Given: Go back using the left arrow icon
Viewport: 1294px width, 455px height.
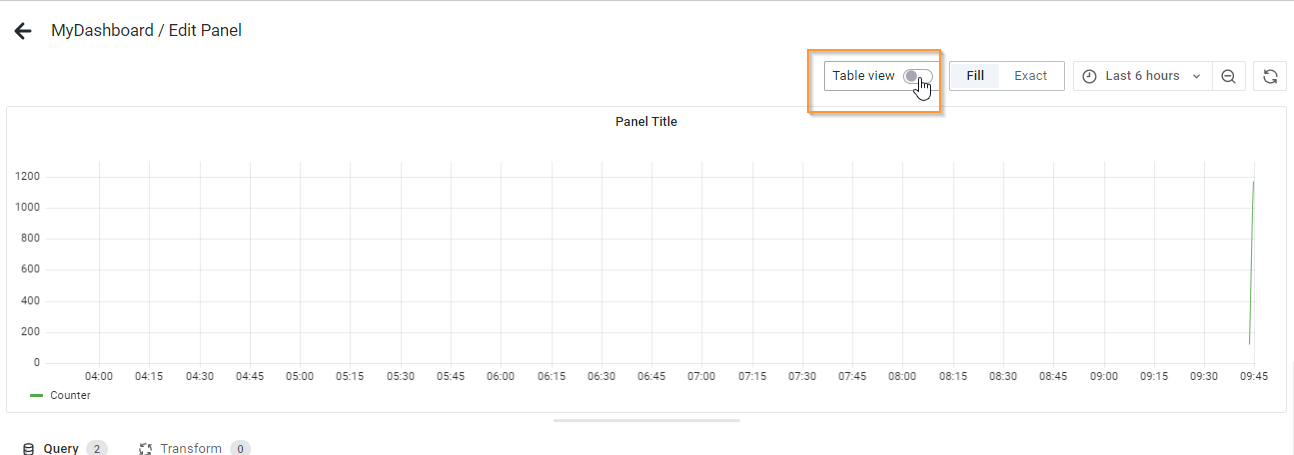Looking at the screenshot, I should 23,31.
